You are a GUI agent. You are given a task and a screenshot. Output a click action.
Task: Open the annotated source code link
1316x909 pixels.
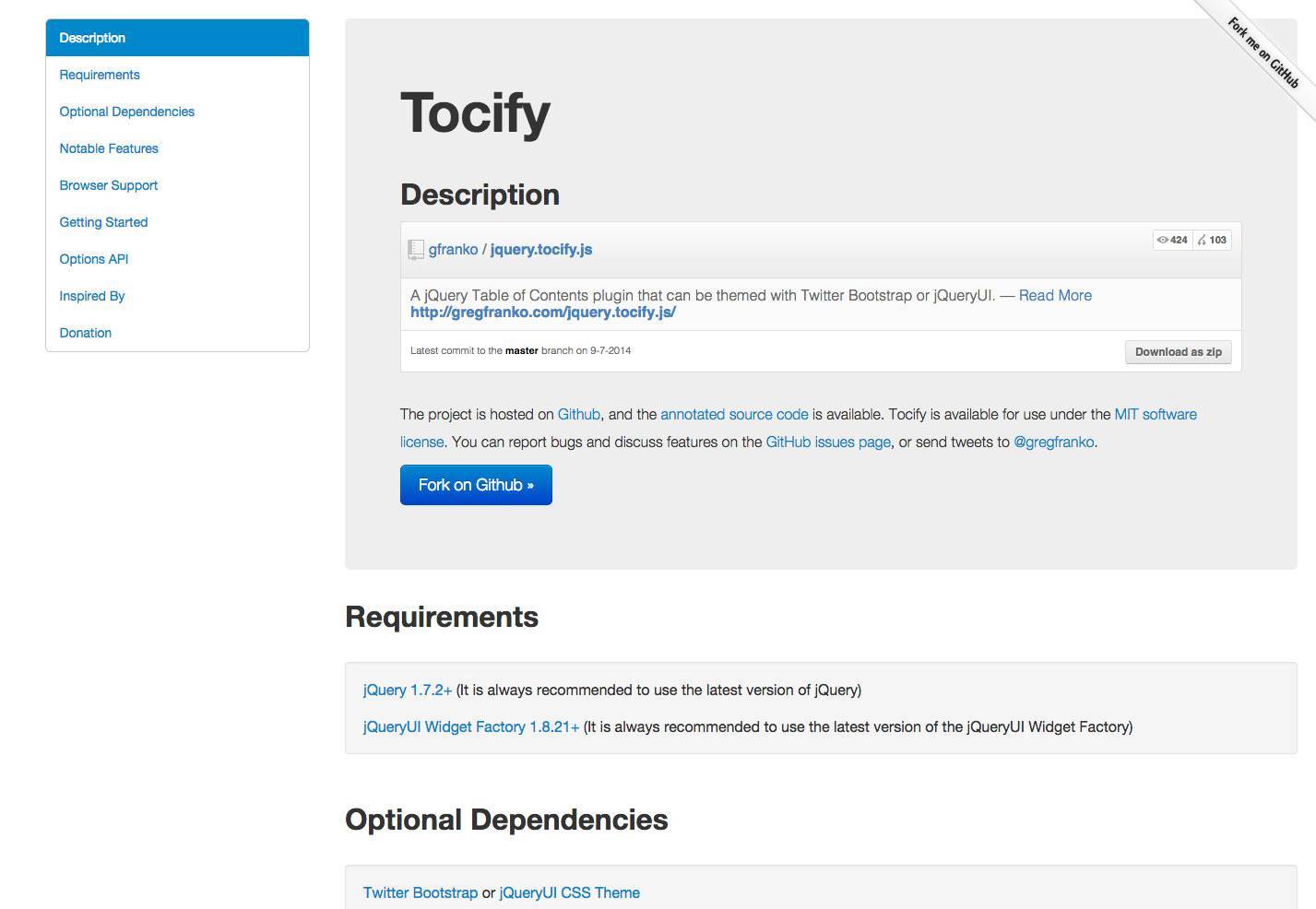click(x=734, y=415)
